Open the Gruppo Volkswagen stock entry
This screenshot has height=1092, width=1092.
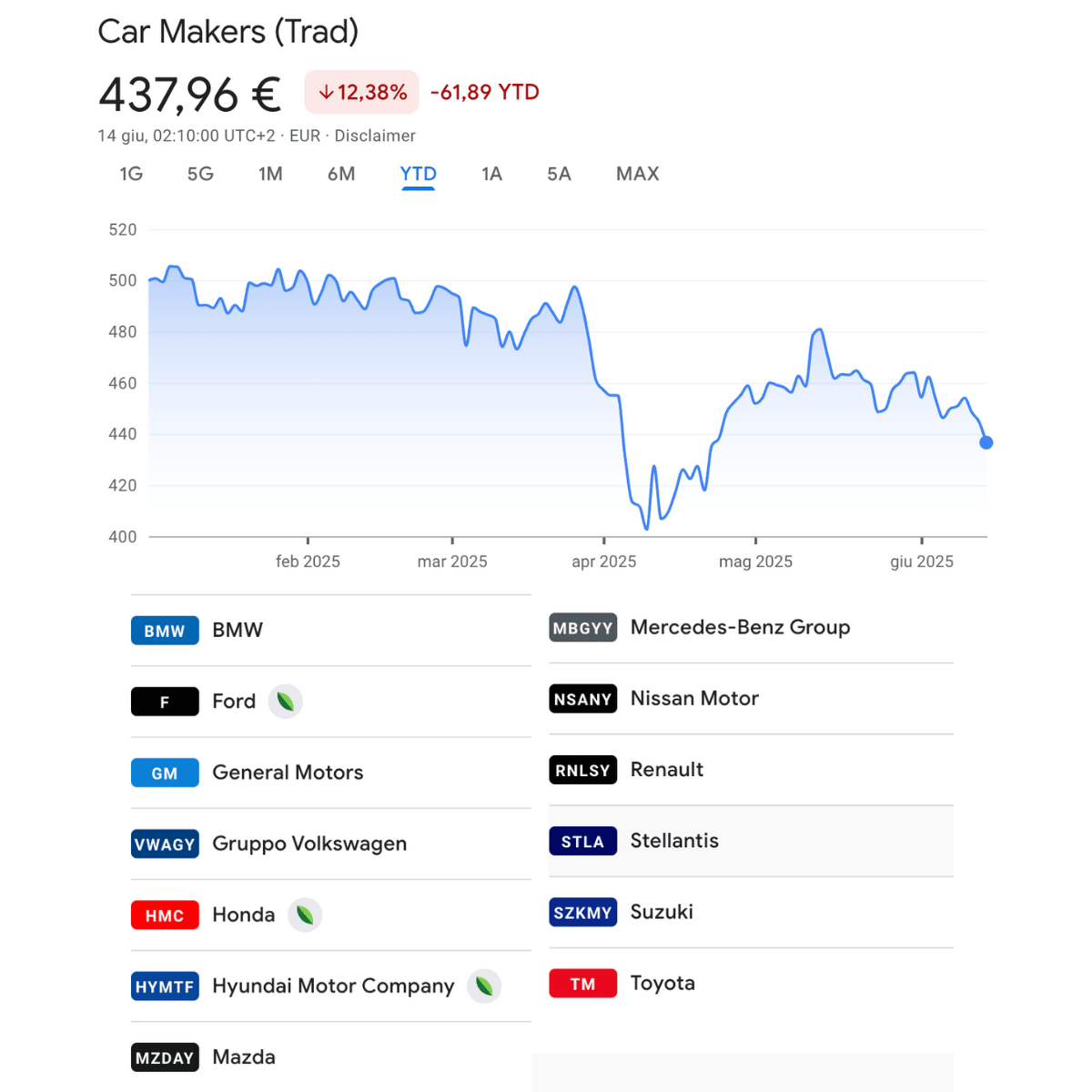click(x=331, y=844)
